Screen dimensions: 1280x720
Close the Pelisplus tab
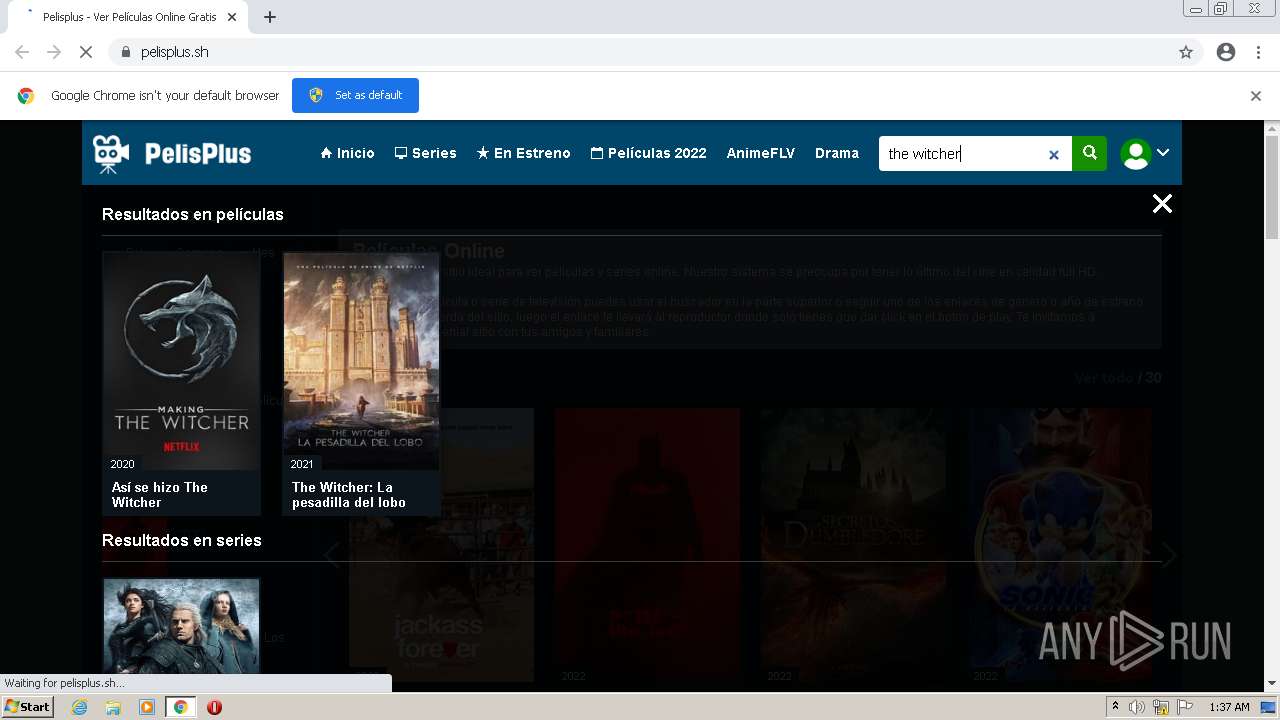[x=233, y=17]
